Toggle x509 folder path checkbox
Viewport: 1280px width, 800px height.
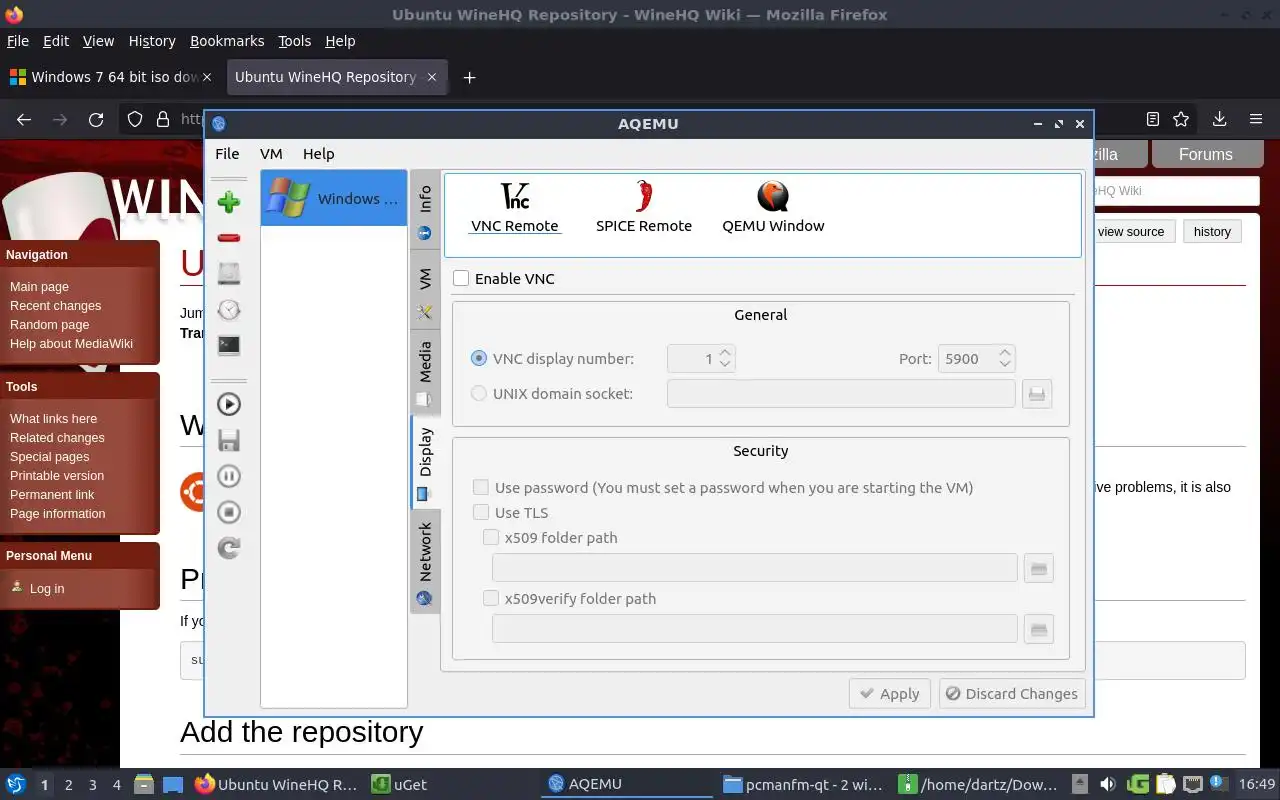[x=491, y=537]
